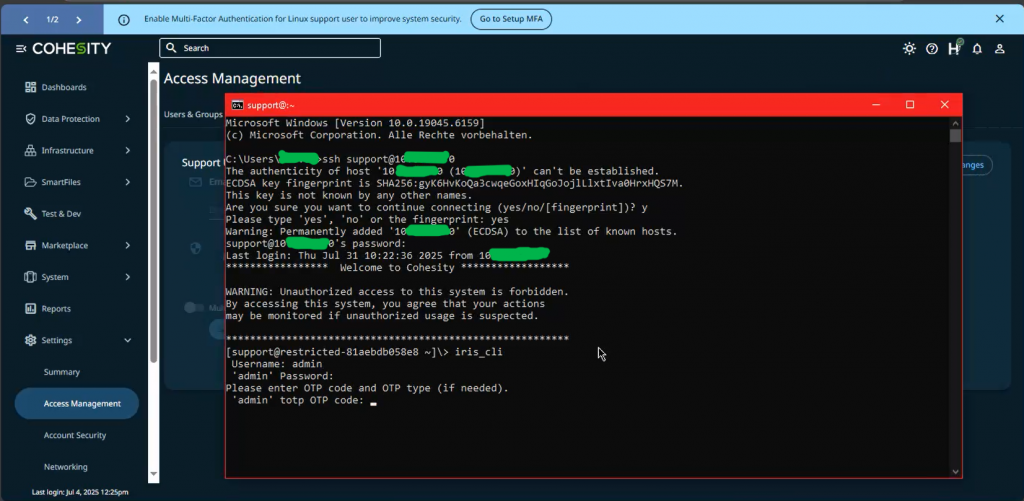Collapse the Settings section
Image resolution: width=1024 pixels, height=501 pixels.
click(127, 341)
